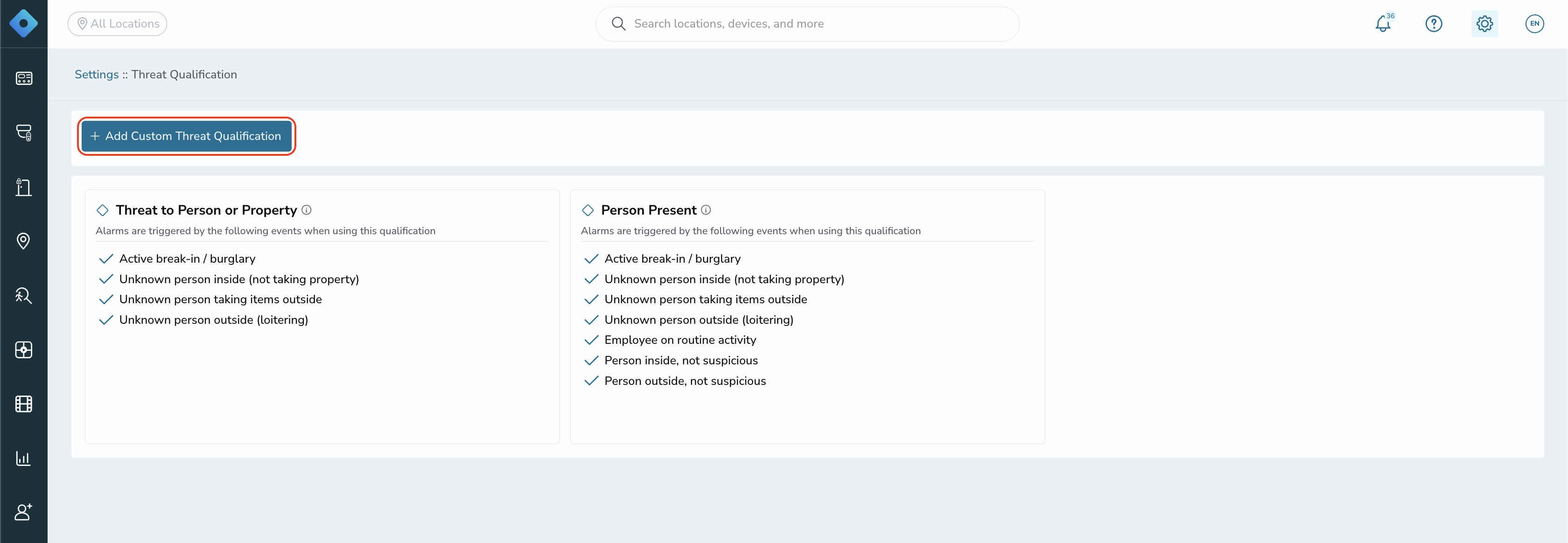The image size is (1568, 543).
Task: Click info icon next to Person Present
Action: 706,210
